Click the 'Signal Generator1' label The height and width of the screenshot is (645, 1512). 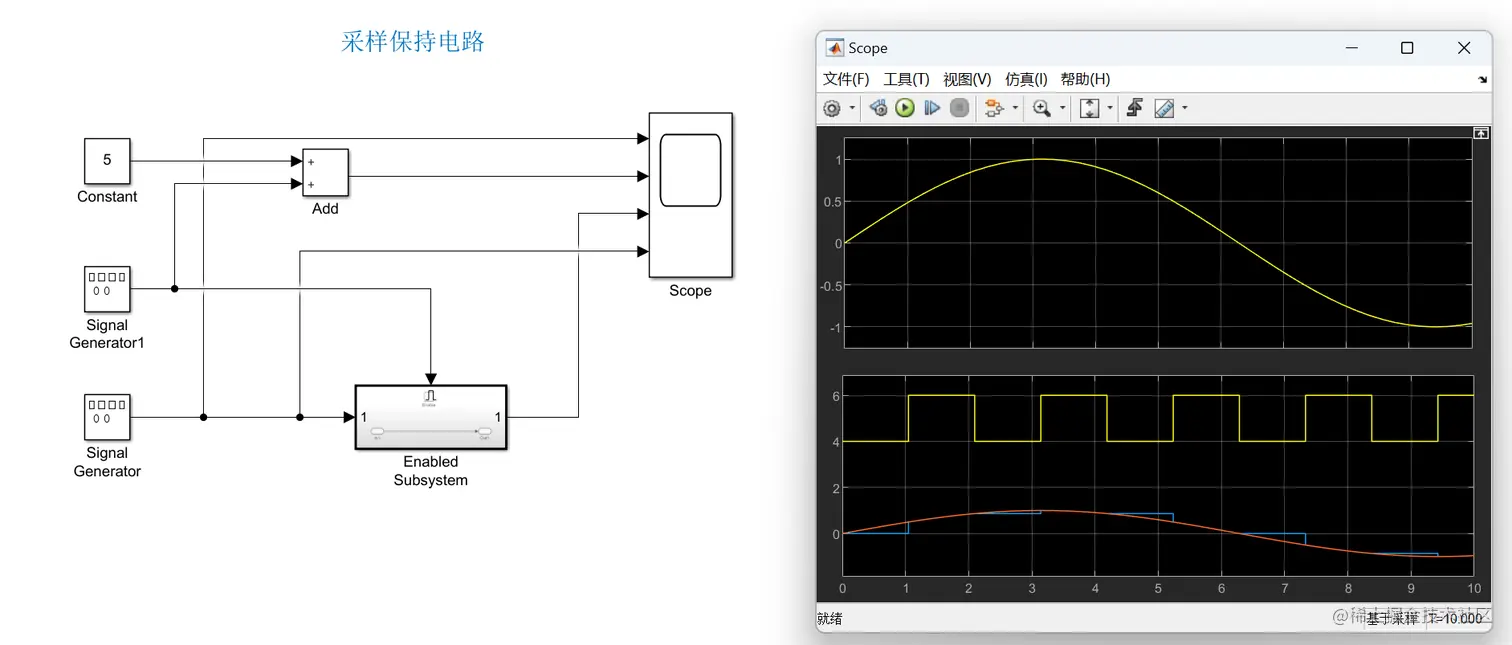click(x=107, y=334)
